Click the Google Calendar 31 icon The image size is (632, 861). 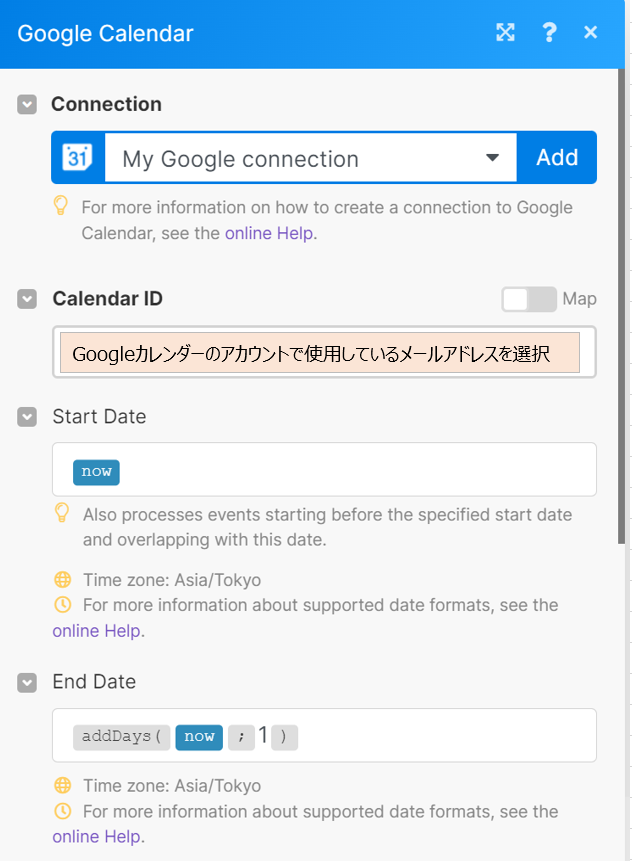[77, 158]
